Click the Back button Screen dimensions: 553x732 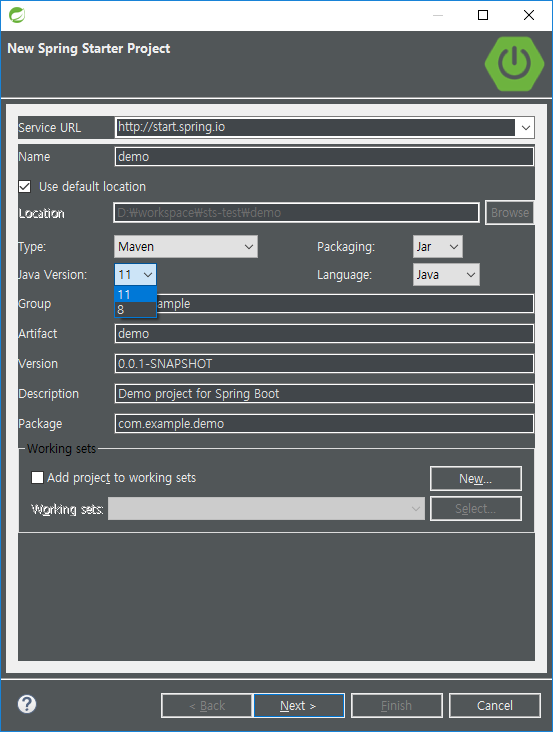pyautogui.click(x=207, y=705)
